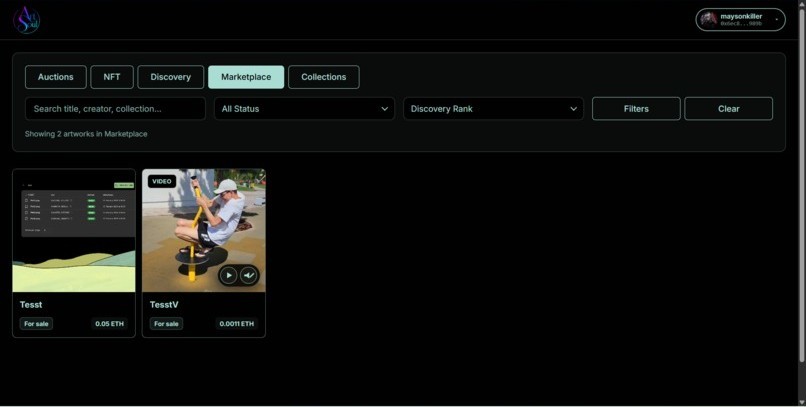Click the Tesst artwork title

tap(31, 305)
